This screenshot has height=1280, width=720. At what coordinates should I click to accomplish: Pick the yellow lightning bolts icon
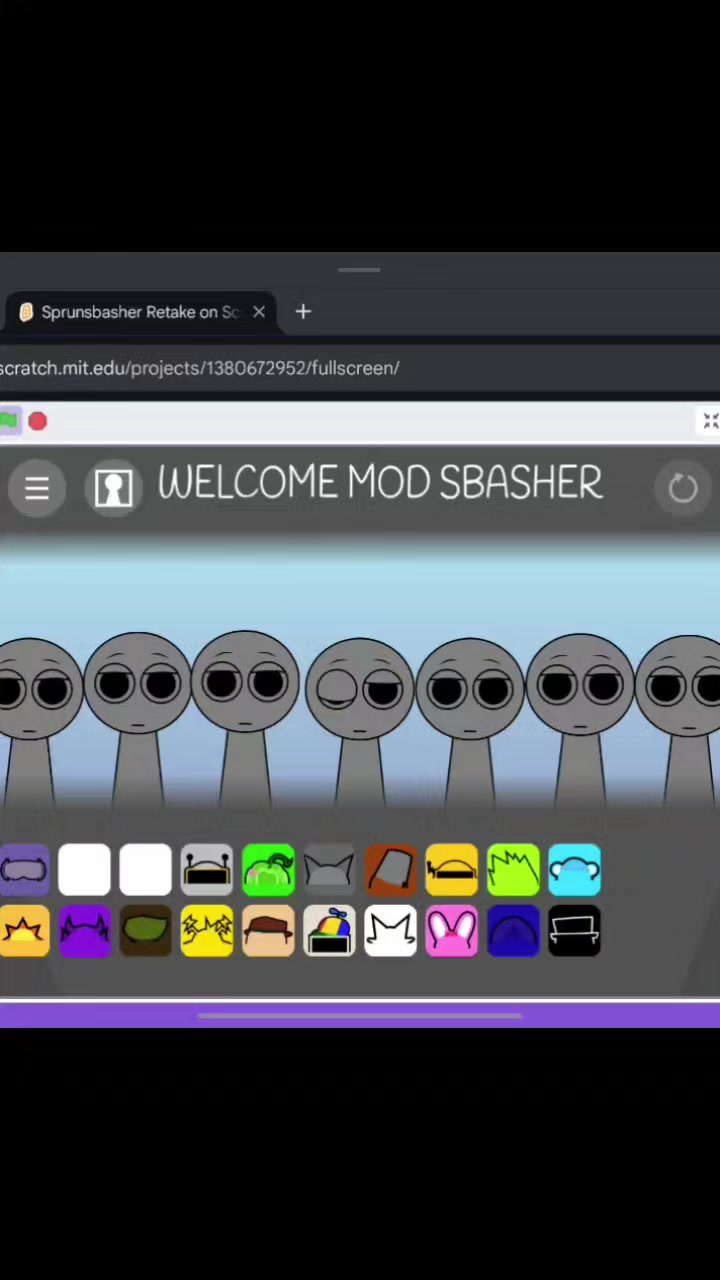tap(207, 931)
